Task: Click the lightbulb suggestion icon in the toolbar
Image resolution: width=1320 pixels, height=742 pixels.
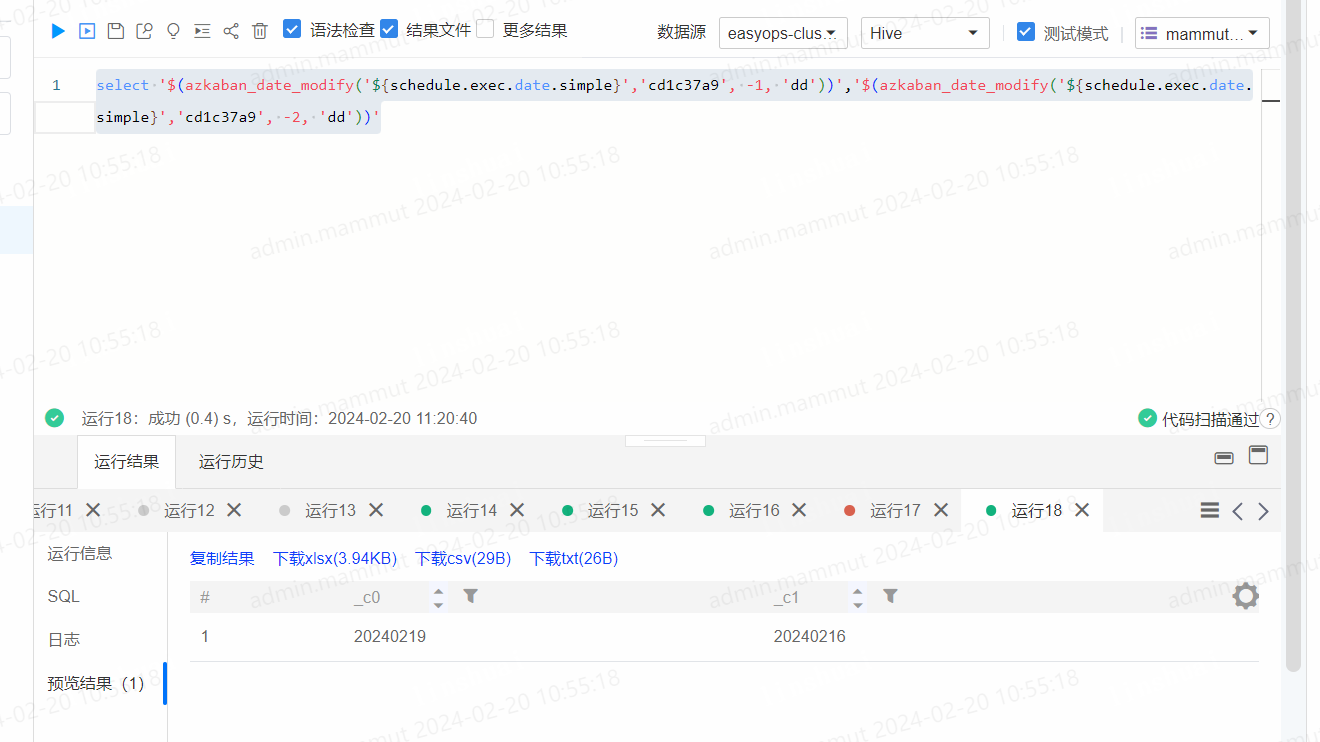Action: (x=173, y=31)
